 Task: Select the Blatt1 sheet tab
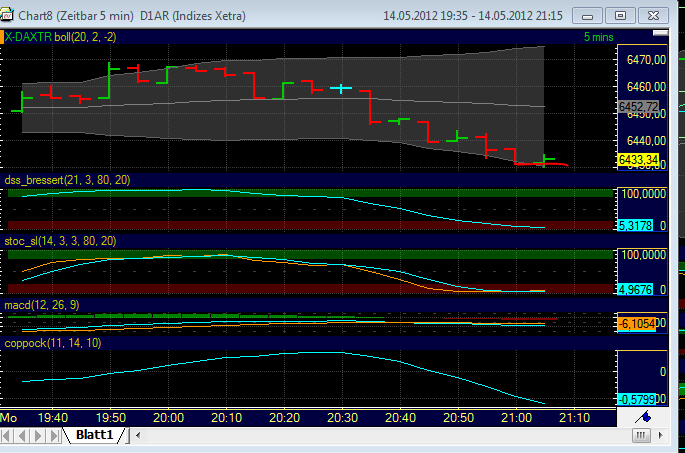coord(94,435)
